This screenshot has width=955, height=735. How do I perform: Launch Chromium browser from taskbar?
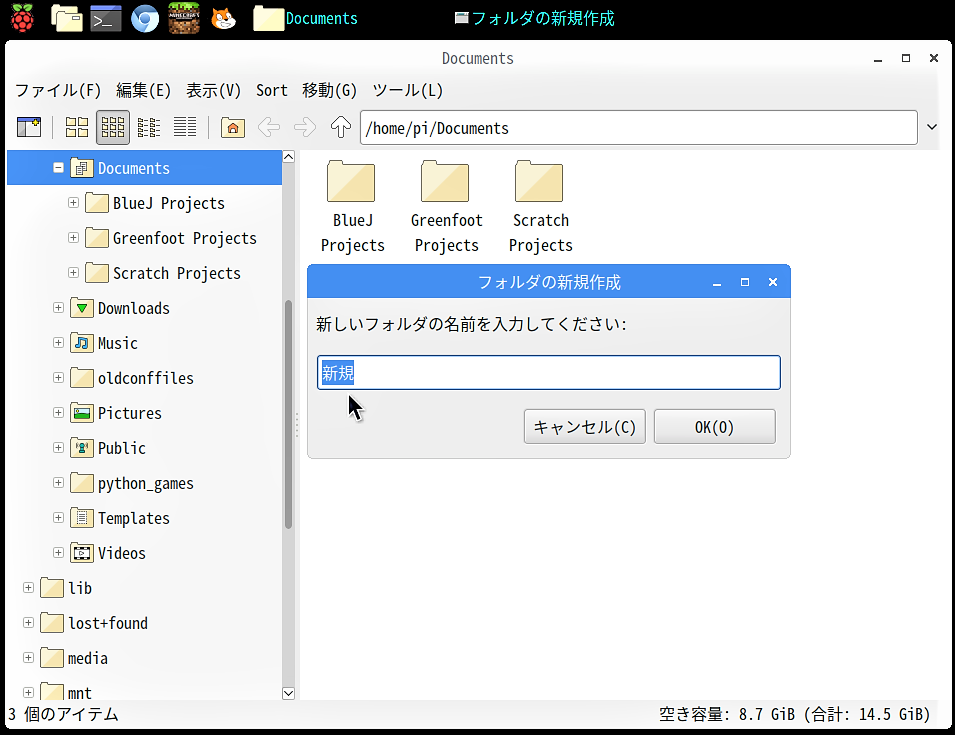pos(145,18)
